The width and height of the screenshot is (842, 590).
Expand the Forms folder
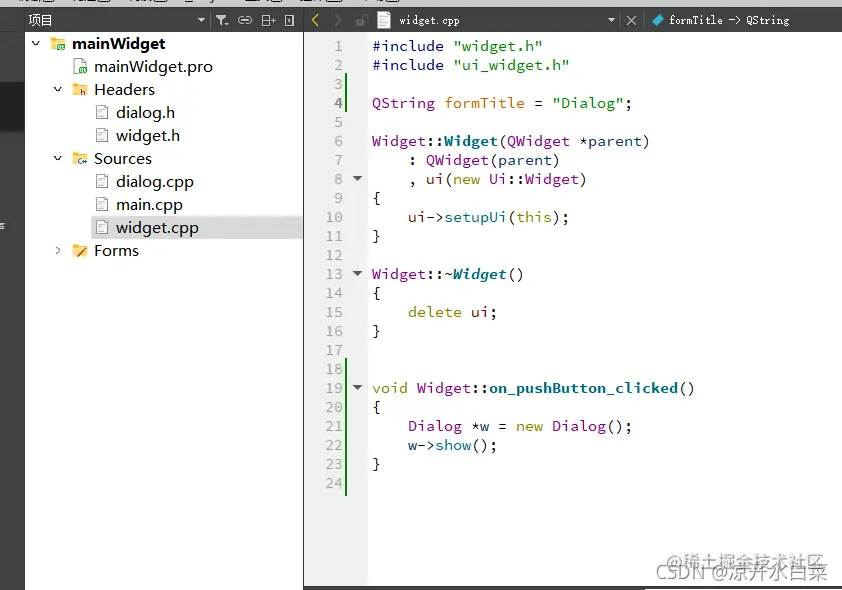pyautogui.click(x=58, y=251)
